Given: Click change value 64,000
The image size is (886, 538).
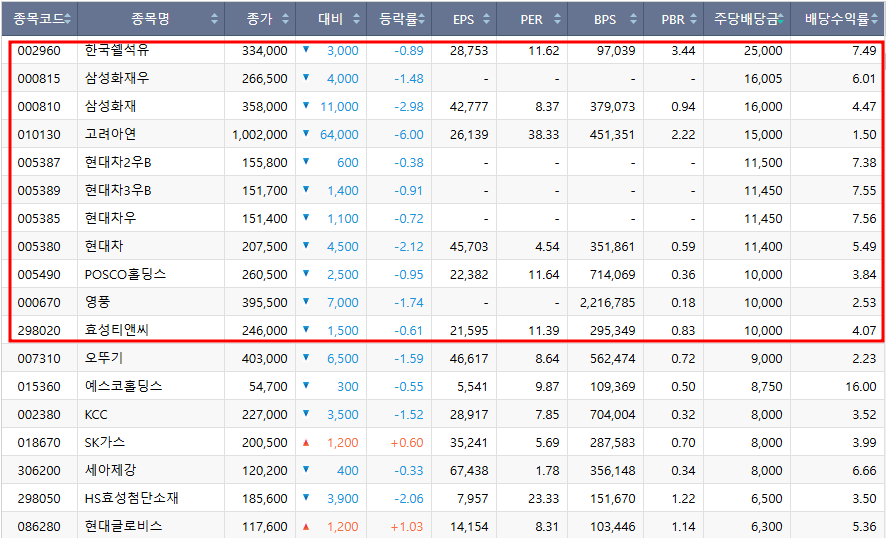Looking at the screenshot, I should click(339, 134).
